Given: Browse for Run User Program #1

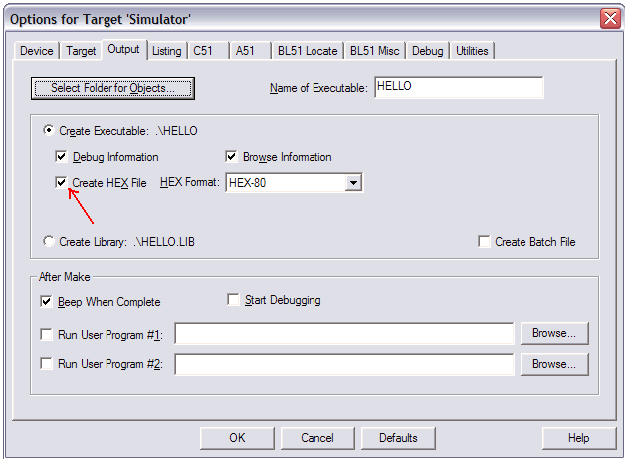Looking at the screenshot, I should [554, 333].
